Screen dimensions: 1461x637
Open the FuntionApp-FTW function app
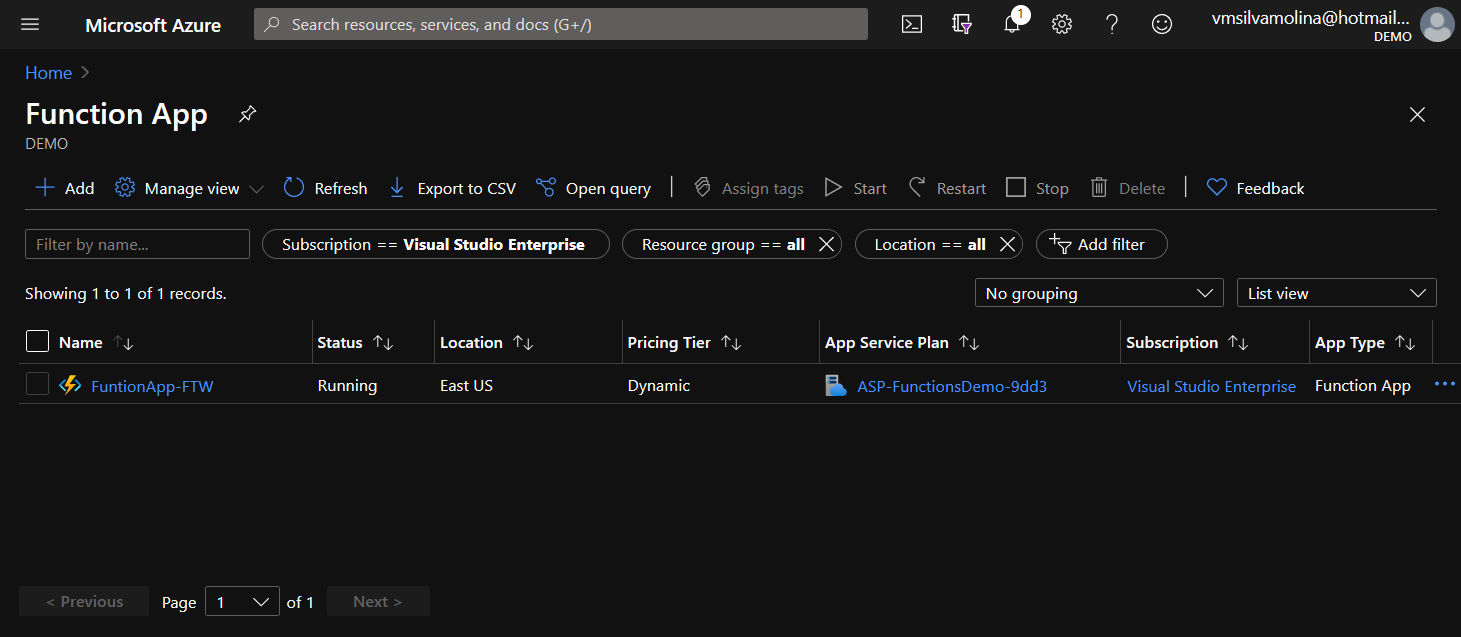tap(152, 386)
